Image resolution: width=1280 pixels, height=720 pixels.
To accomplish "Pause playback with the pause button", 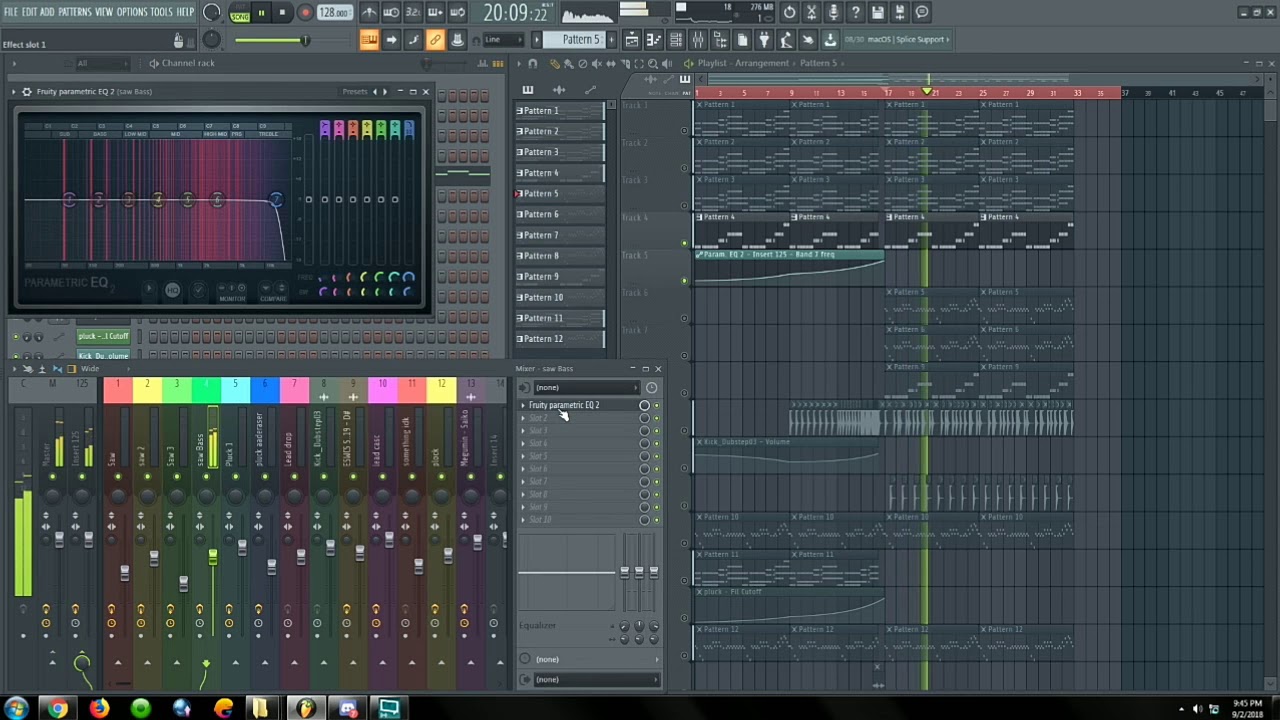I will click(x=261, y=13).
